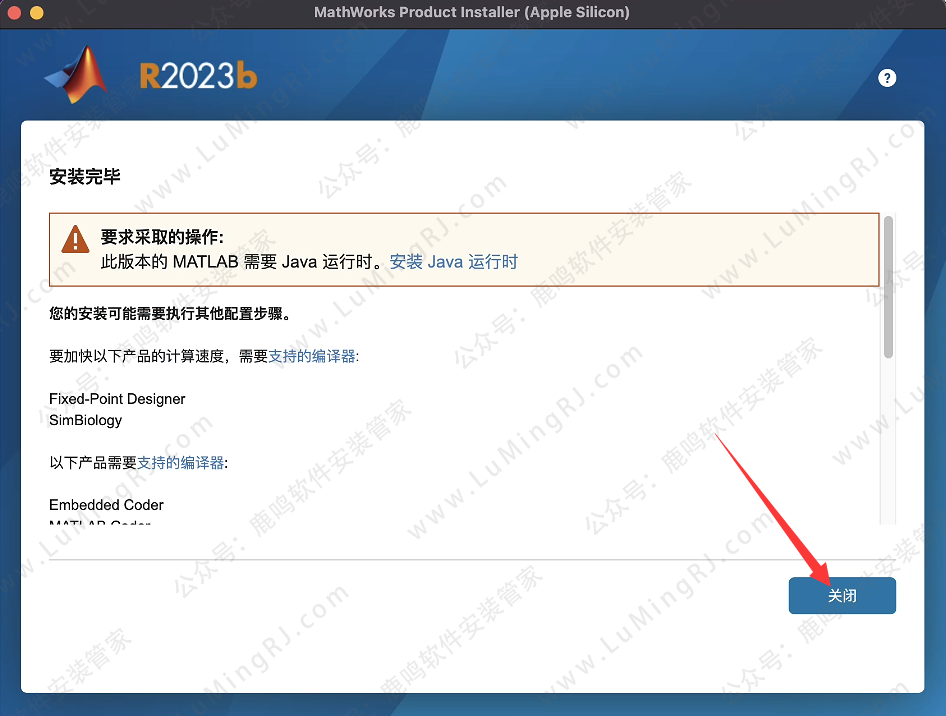This screenshot has width=946, height=716.
Task: Click the 安装完毕 heading
Action: tap(85, 177)
